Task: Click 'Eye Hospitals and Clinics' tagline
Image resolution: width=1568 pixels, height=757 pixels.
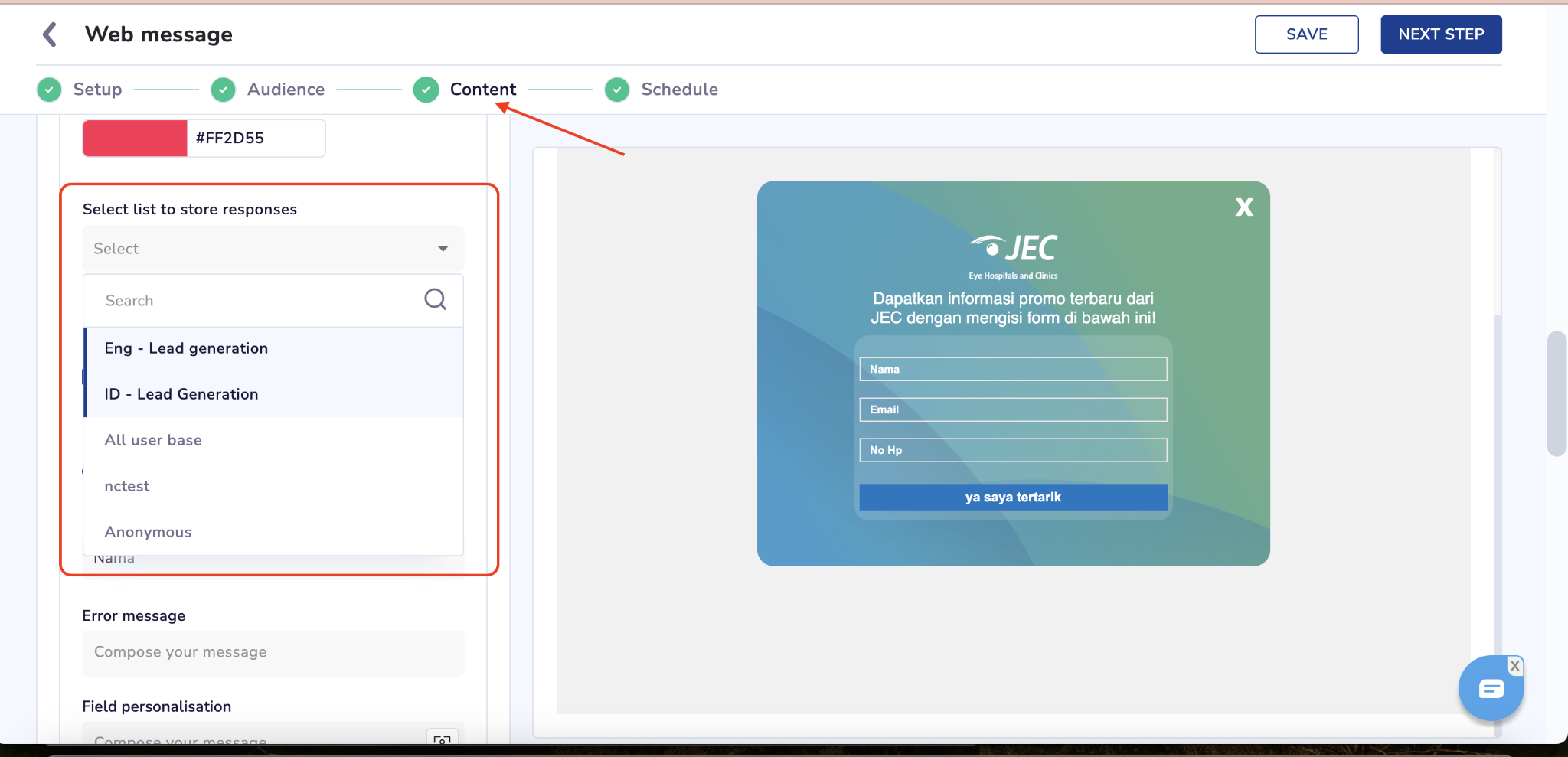Action: [x=1013, y=276]
